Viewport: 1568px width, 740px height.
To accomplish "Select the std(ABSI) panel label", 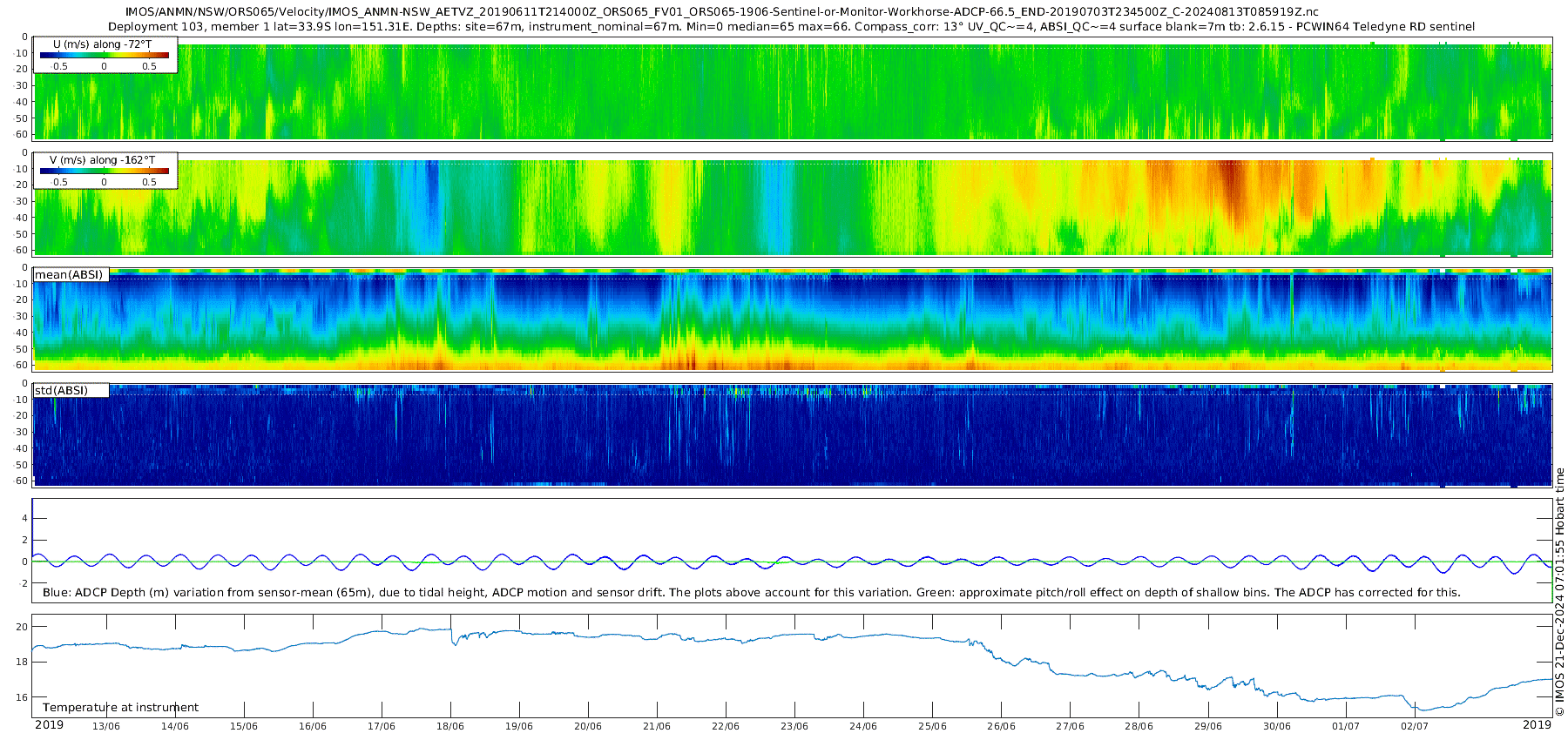I will [x=61, y=391].
